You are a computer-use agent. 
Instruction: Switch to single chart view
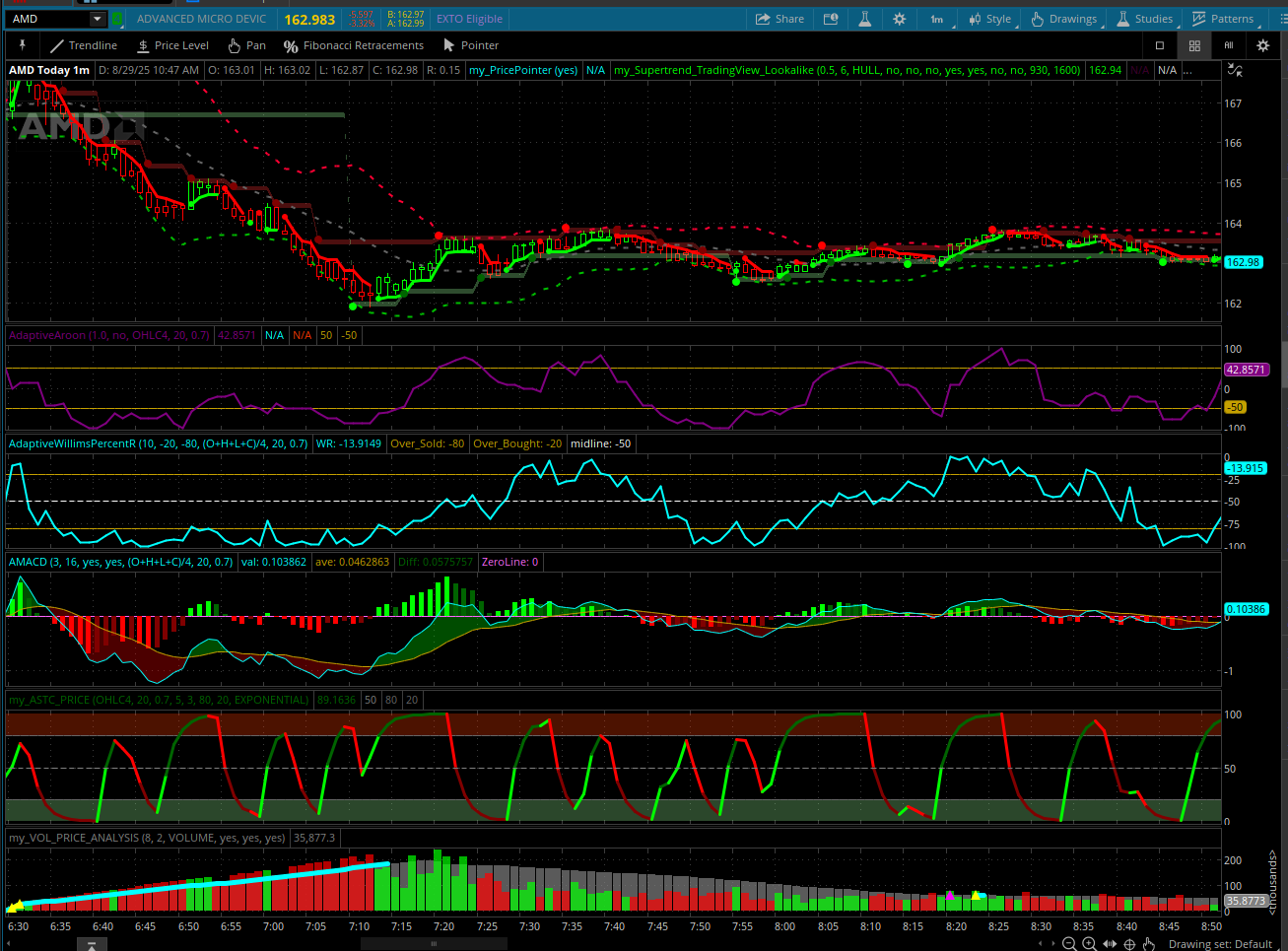tap(1160, 45)
